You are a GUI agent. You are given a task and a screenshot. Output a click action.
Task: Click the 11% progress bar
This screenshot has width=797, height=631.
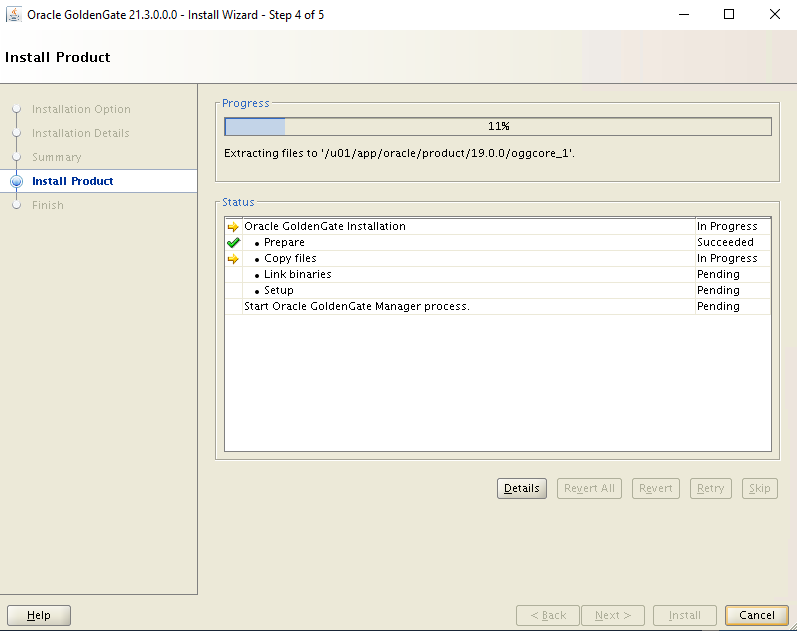(x=498, y=127)
